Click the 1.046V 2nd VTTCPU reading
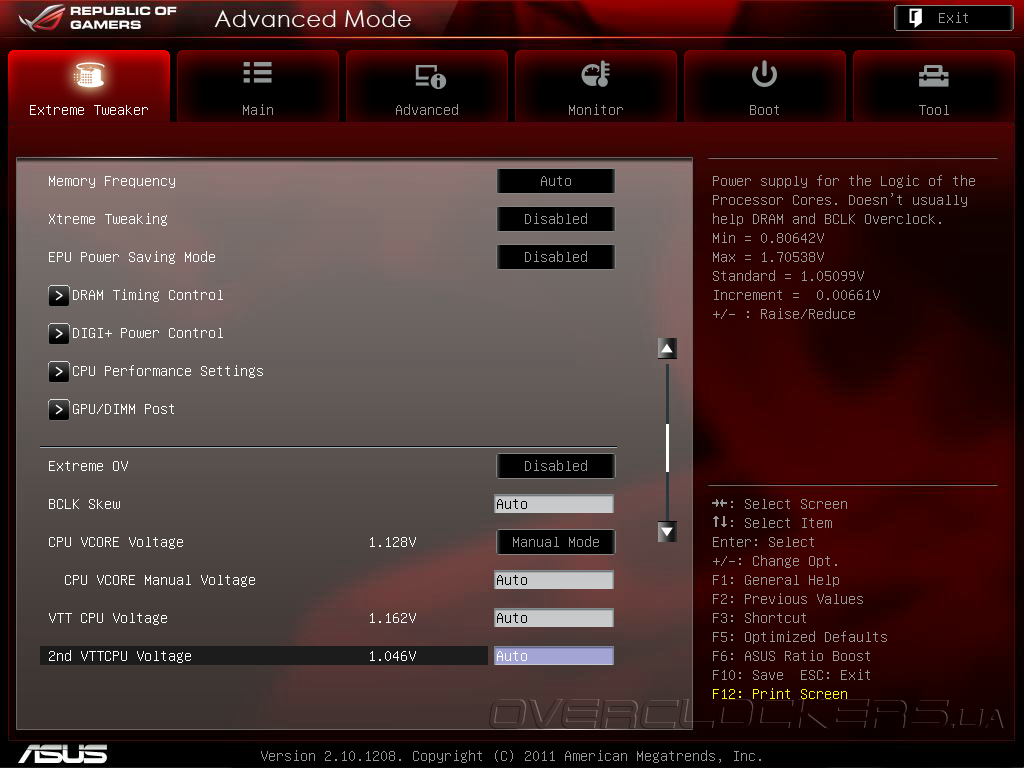Screen dimensions: 1024x768 (x=392, y=656)
